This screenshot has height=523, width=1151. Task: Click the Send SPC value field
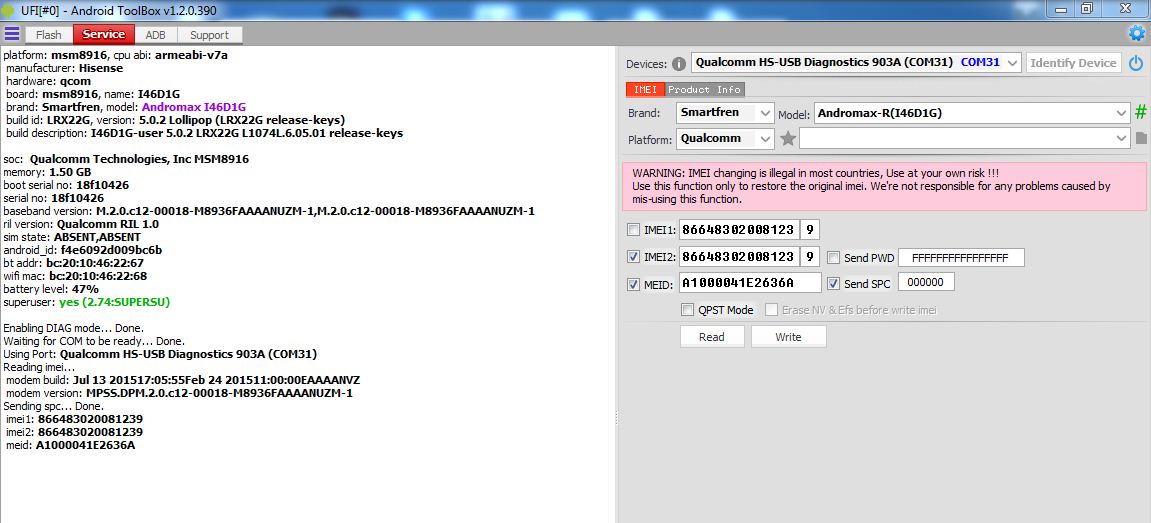point(926,282)
